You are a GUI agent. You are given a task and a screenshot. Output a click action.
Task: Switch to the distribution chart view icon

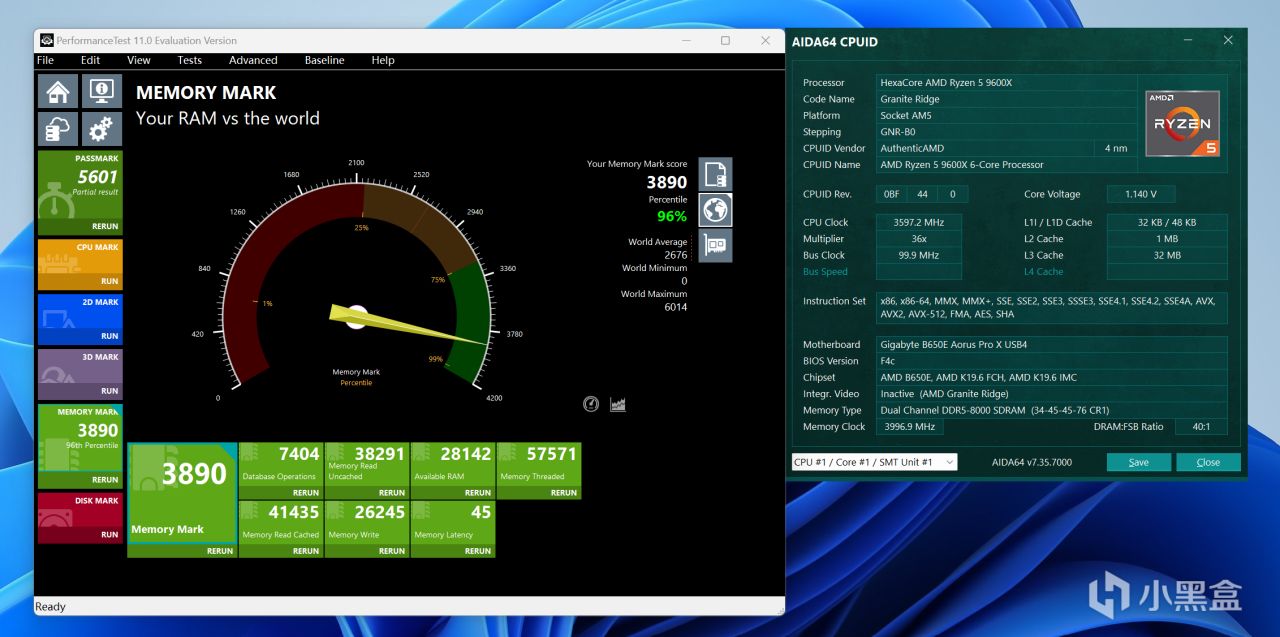618,404
